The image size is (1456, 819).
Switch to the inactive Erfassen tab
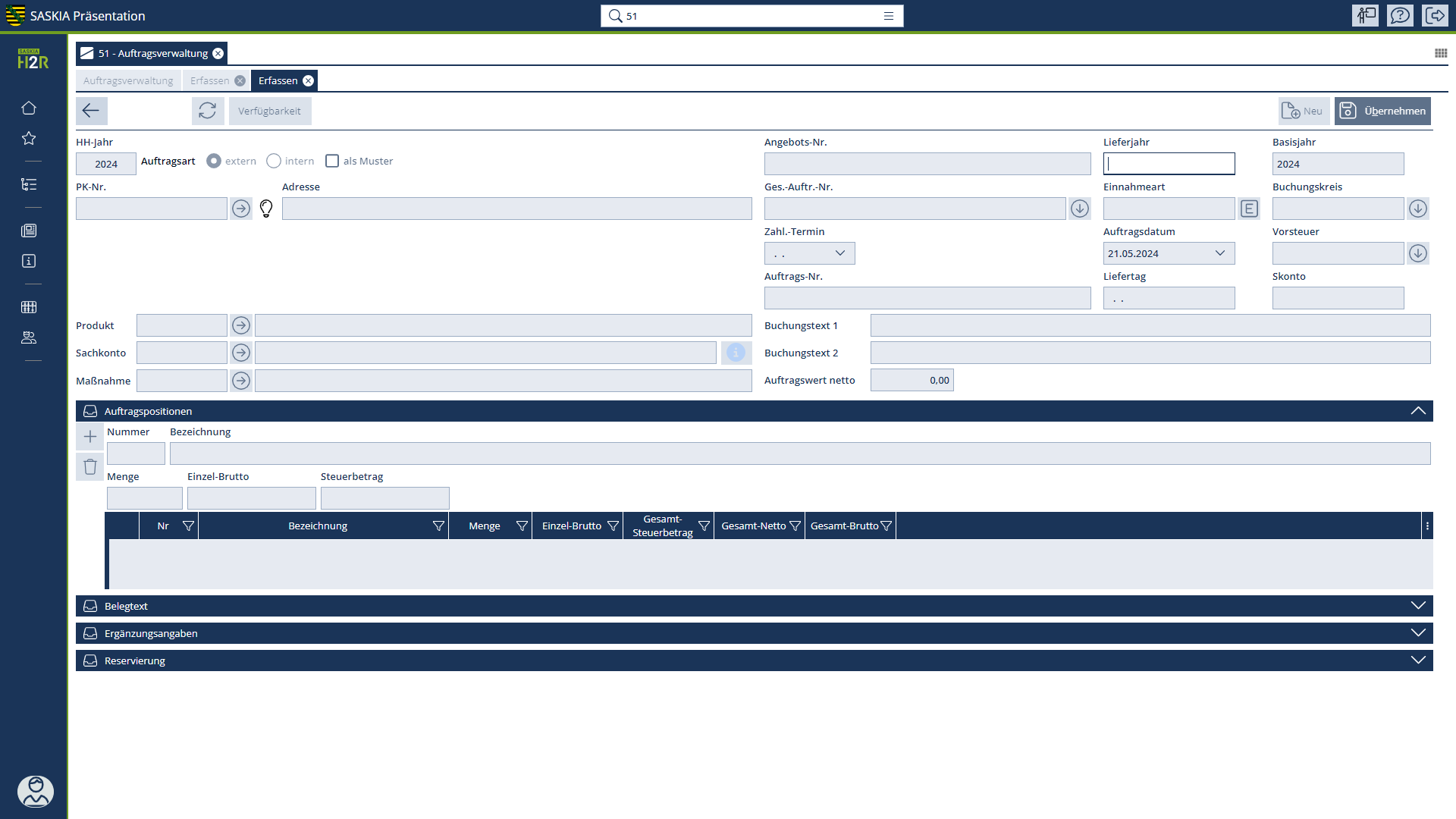(x=209, y=80)
